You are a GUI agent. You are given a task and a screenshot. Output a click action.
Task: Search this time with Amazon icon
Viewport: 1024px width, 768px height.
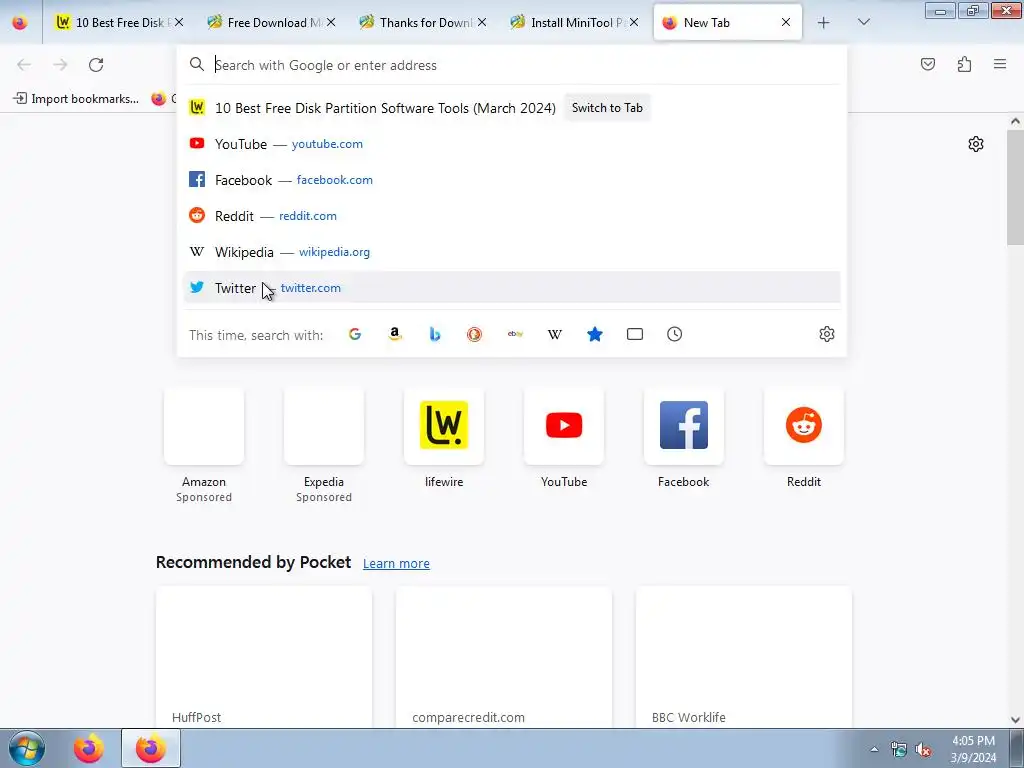click(394, 334)
